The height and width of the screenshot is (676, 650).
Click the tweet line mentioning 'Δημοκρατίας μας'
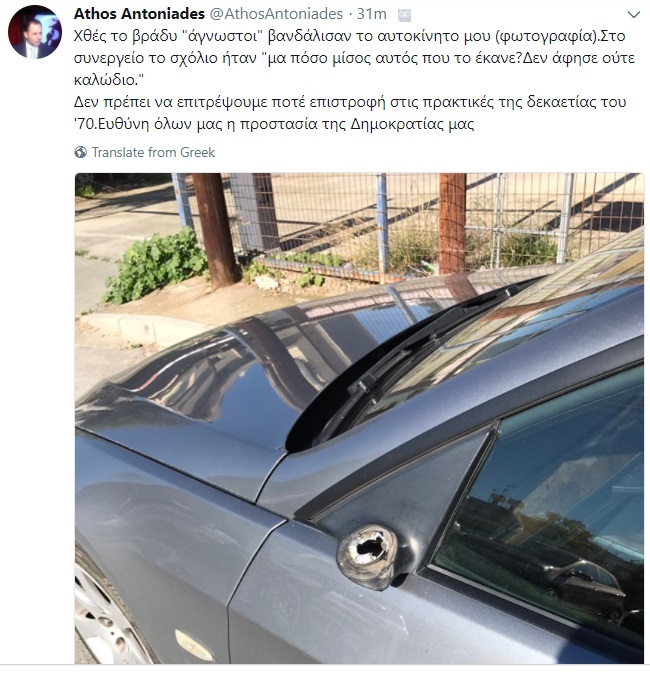point(274,124)
